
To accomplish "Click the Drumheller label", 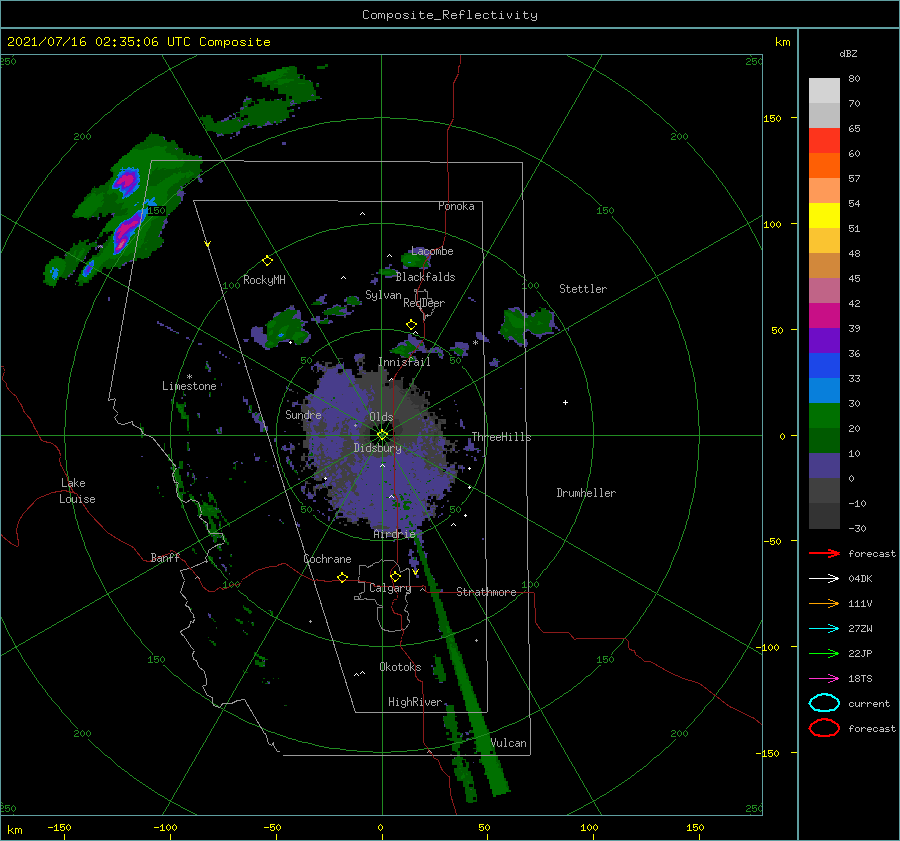I will coord(586,493).
